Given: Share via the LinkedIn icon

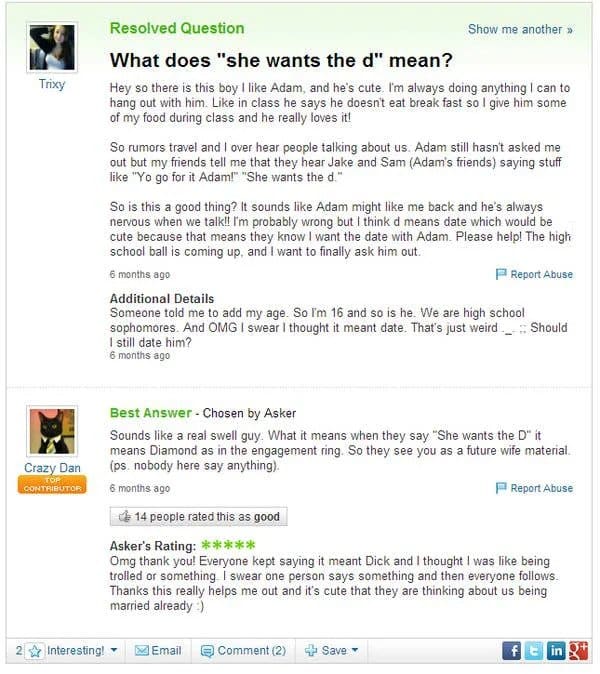Looking at the screenshot, I should 555,650.
